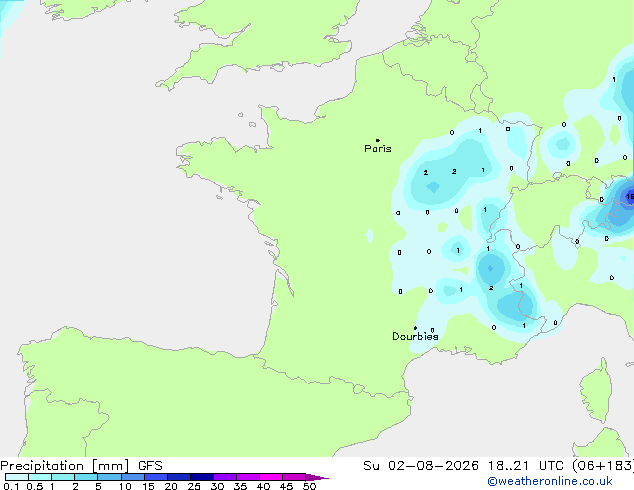This screenshot has height=490, width=634.
Task: Pick the 40–45 mm magenta swatch
Action: click(x=271, y=477)
